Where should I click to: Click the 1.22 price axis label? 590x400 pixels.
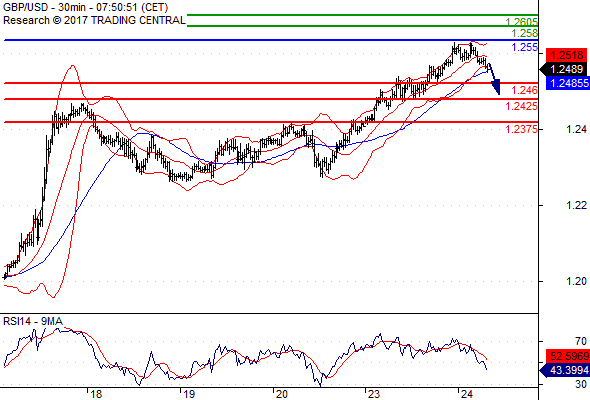click(576, 205)
